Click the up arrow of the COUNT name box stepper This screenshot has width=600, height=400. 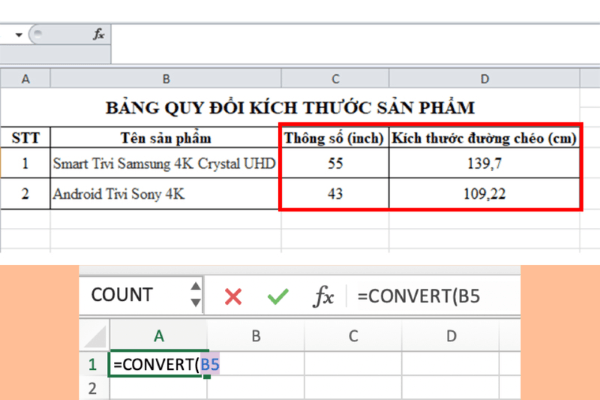point(196,286)
